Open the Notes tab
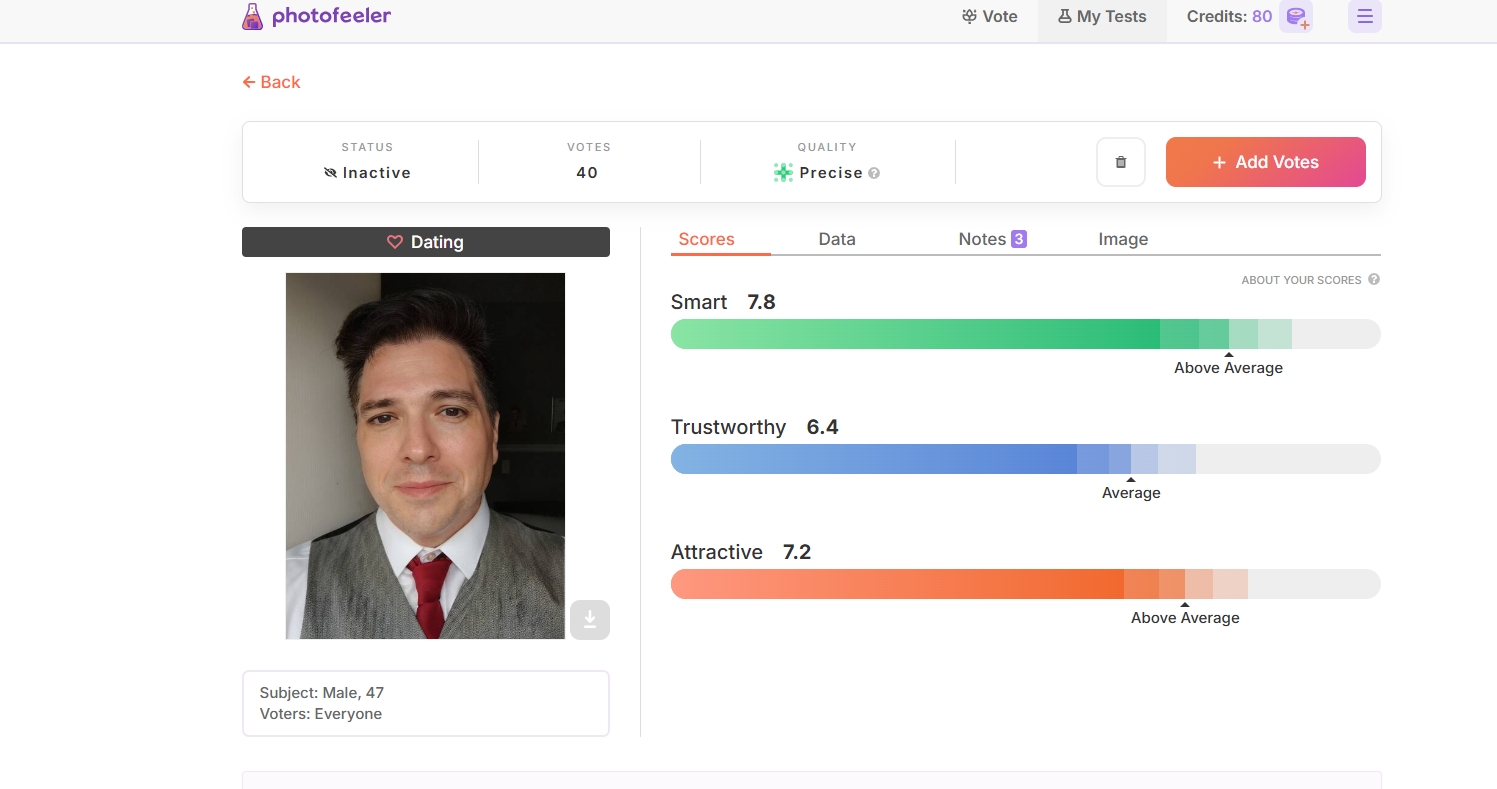This screenshot has height=789, width=1497. pyautogui.click(x=992, y=239)
